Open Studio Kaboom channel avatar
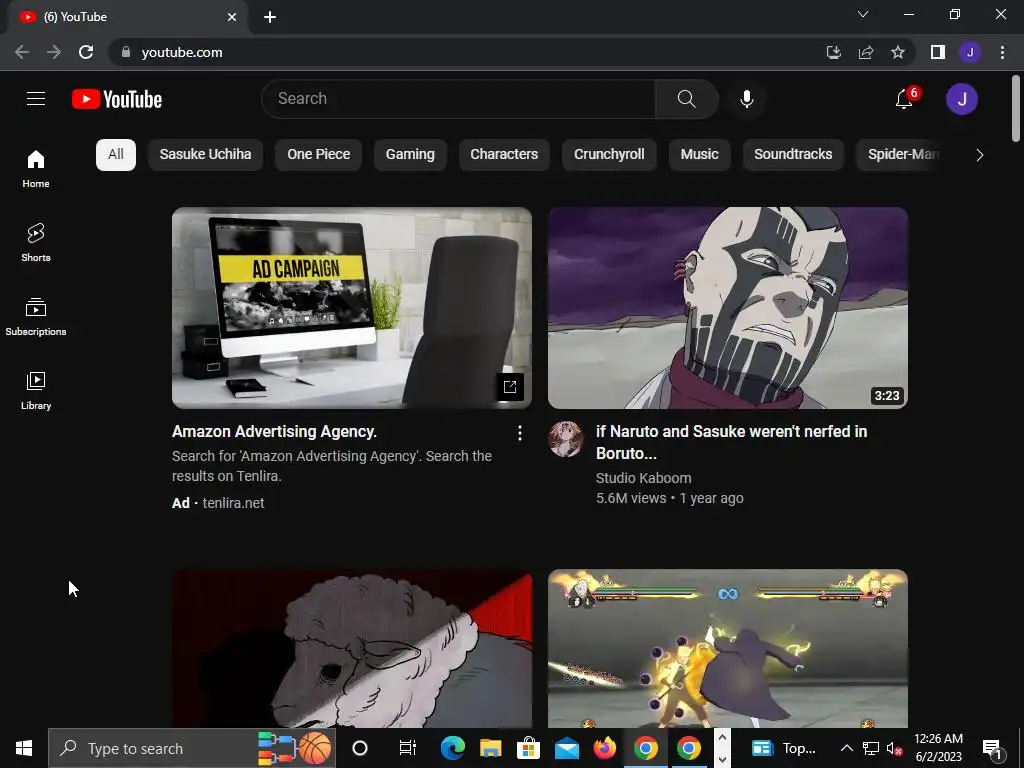This screenshot has width=1024, height=768. click(566, 438)
